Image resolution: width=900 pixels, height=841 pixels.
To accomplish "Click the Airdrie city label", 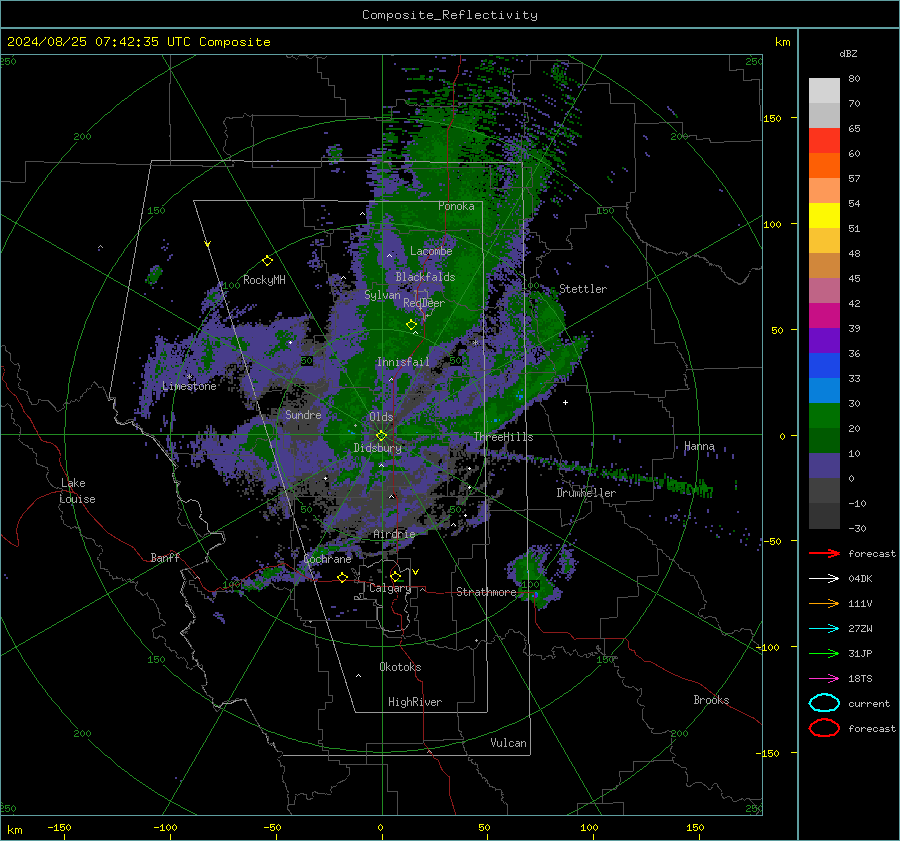I will [x=394, y=534].
